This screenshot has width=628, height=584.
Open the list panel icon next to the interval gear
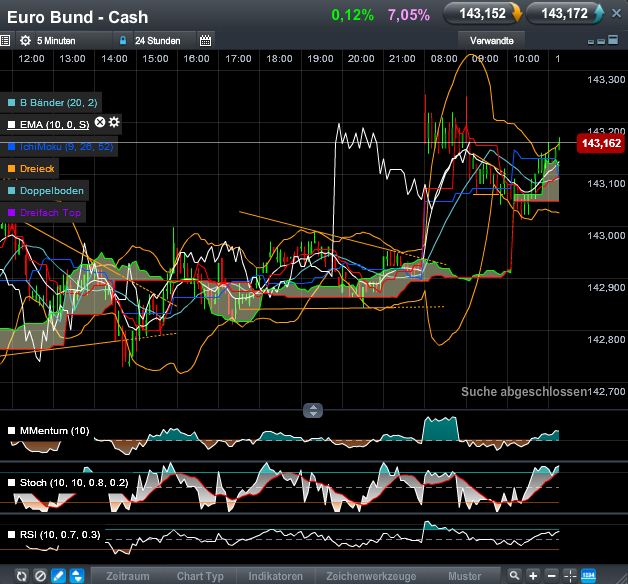pos(5,40)
